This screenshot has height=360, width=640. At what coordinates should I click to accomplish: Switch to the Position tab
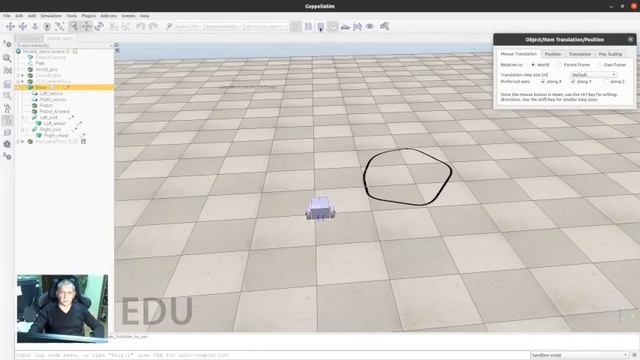(x=553, y=54)
